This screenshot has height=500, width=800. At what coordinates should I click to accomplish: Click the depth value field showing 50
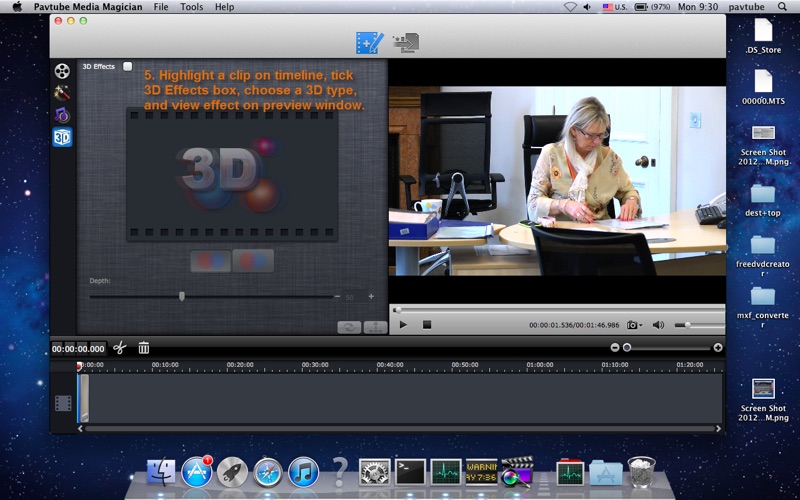(x=354, y=297)
